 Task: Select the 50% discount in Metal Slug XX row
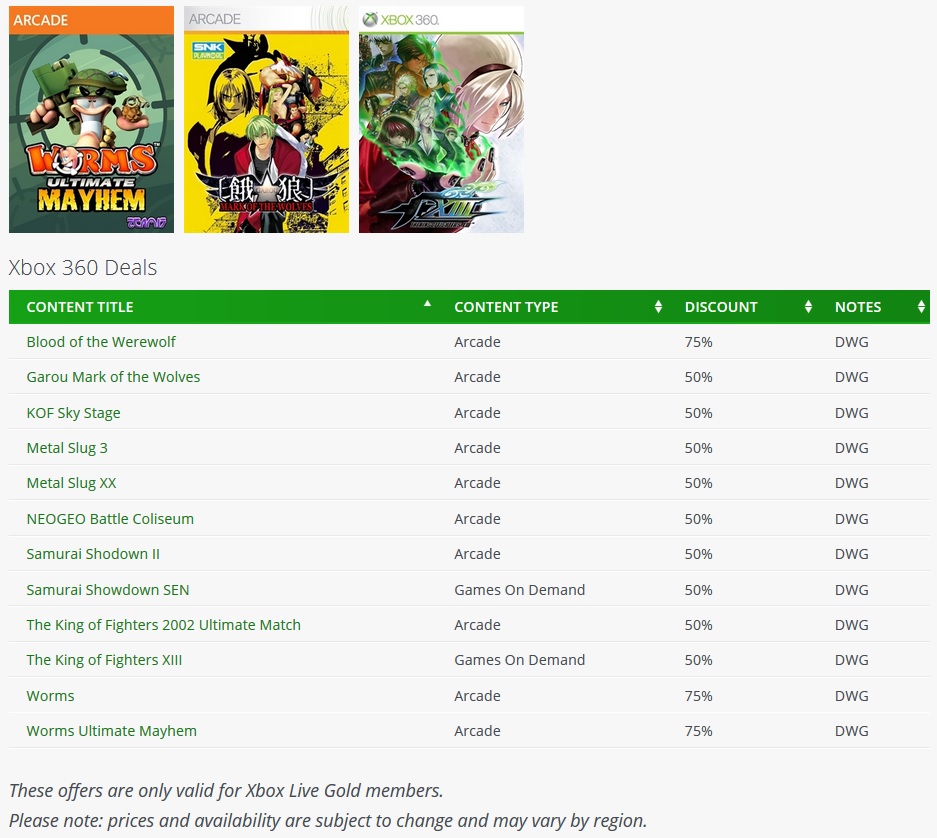699,483
